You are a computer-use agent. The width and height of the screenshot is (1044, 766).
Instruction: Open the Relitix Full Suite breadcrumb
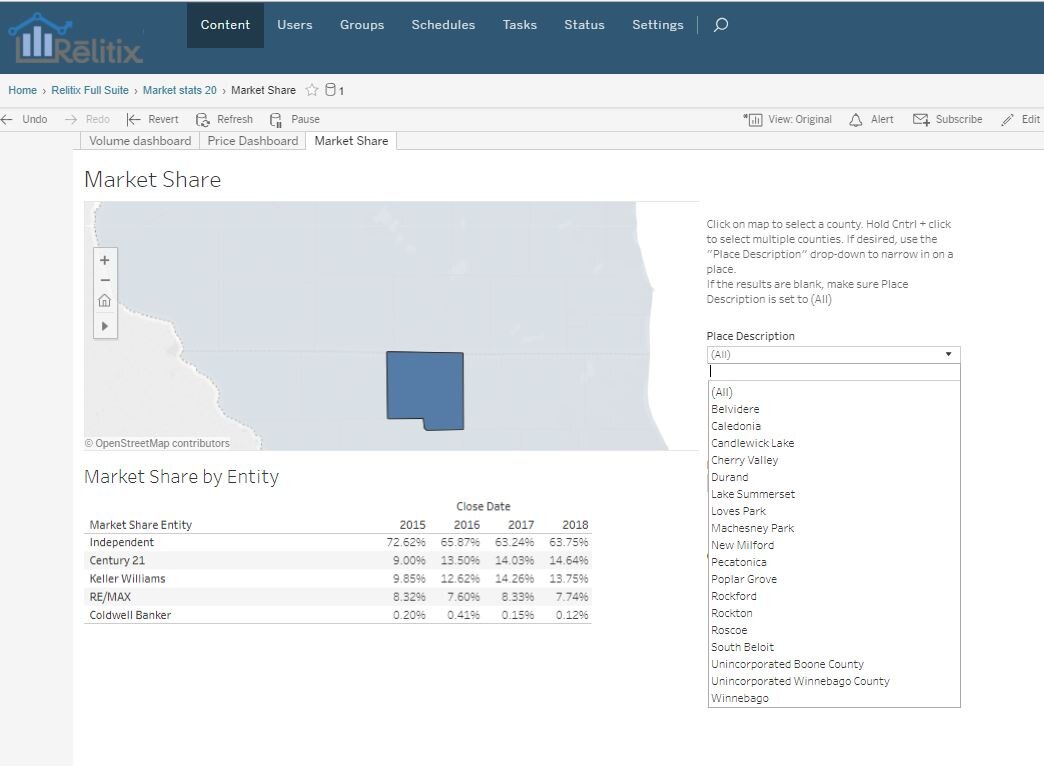(x=90, y=90)
